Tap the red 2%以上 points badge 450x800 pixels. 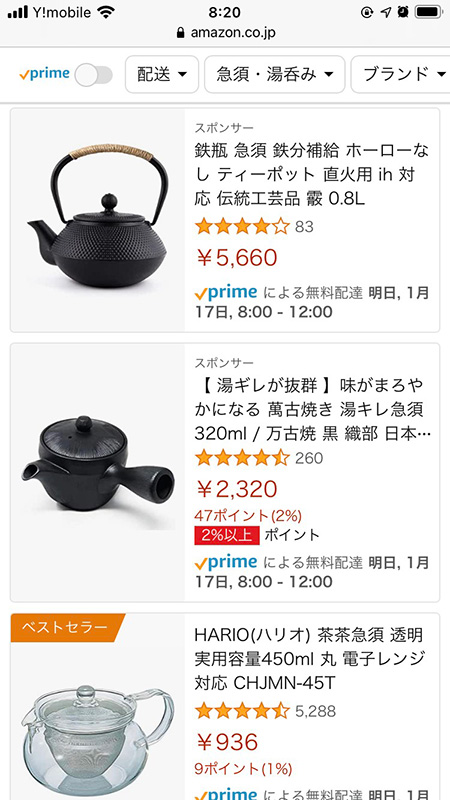click(x=227, y=535)
